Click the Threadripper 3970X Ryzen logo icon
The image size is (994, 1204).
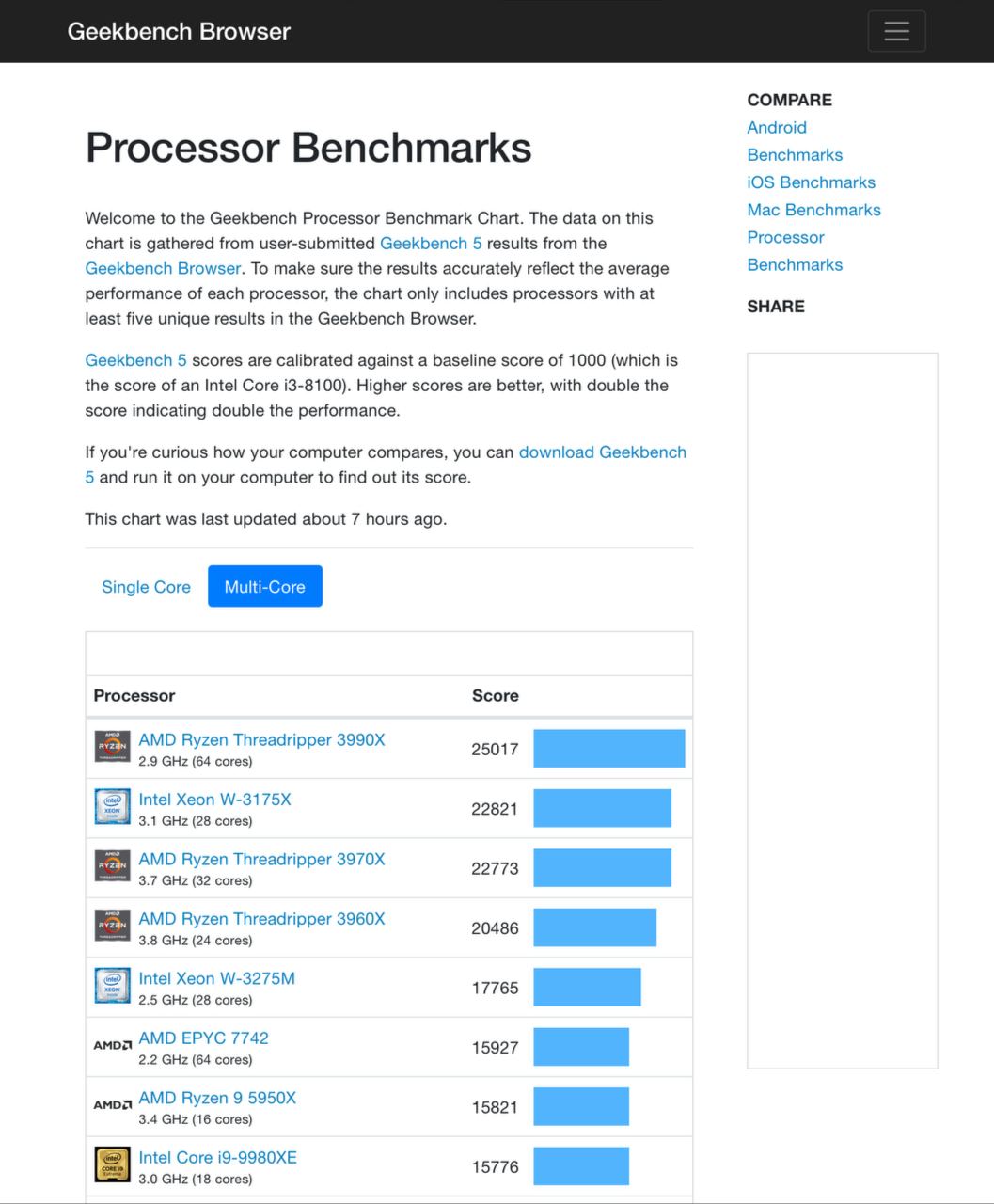pos(112,866)
